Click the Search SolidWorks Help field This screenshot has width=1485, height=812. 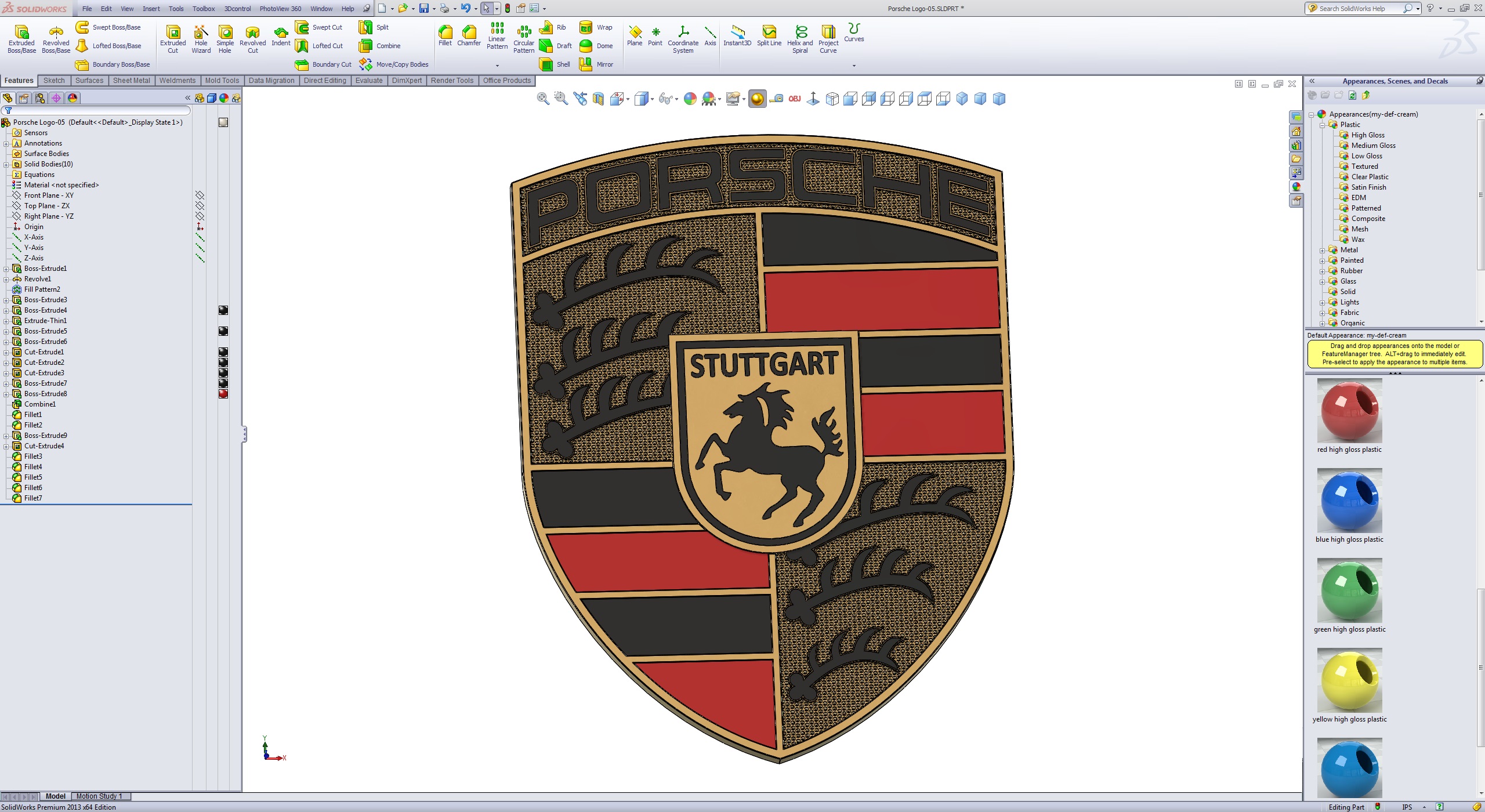click(1359, 9)
